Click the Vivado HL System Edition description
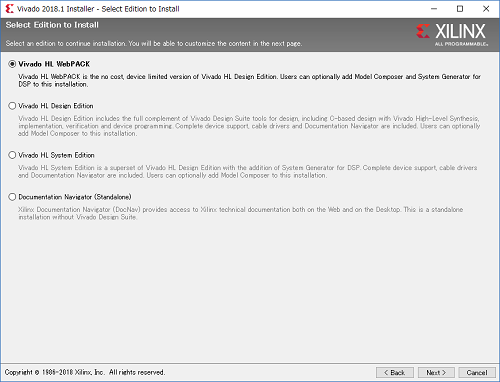Image resolution: width=500 pixels, height=382 pixels. tap(248, 172)
